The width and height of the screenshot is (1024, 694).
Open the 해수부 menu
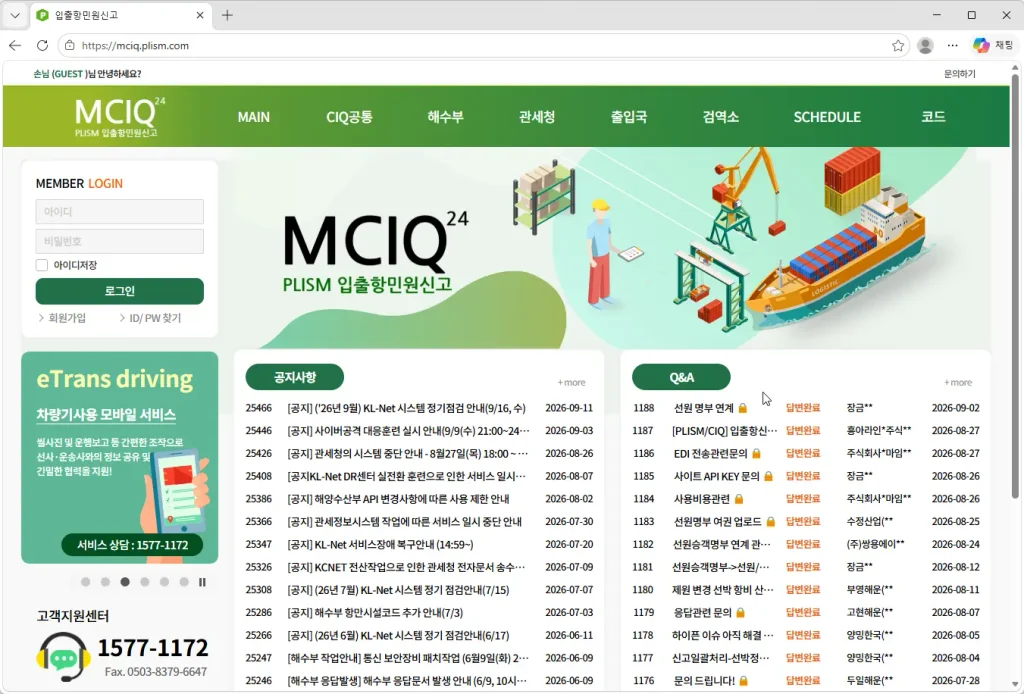tap(445, 117)
